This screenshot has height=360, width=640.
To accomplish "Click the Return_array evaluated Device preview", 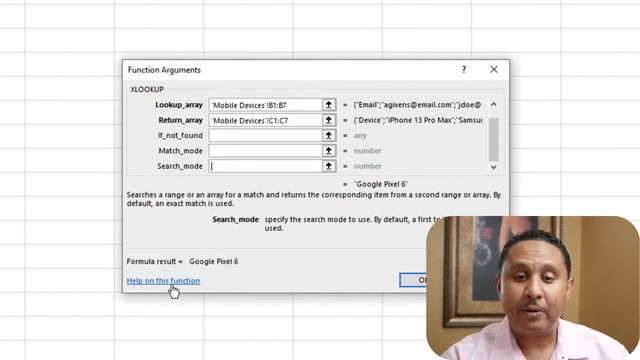I will [418, 120].
